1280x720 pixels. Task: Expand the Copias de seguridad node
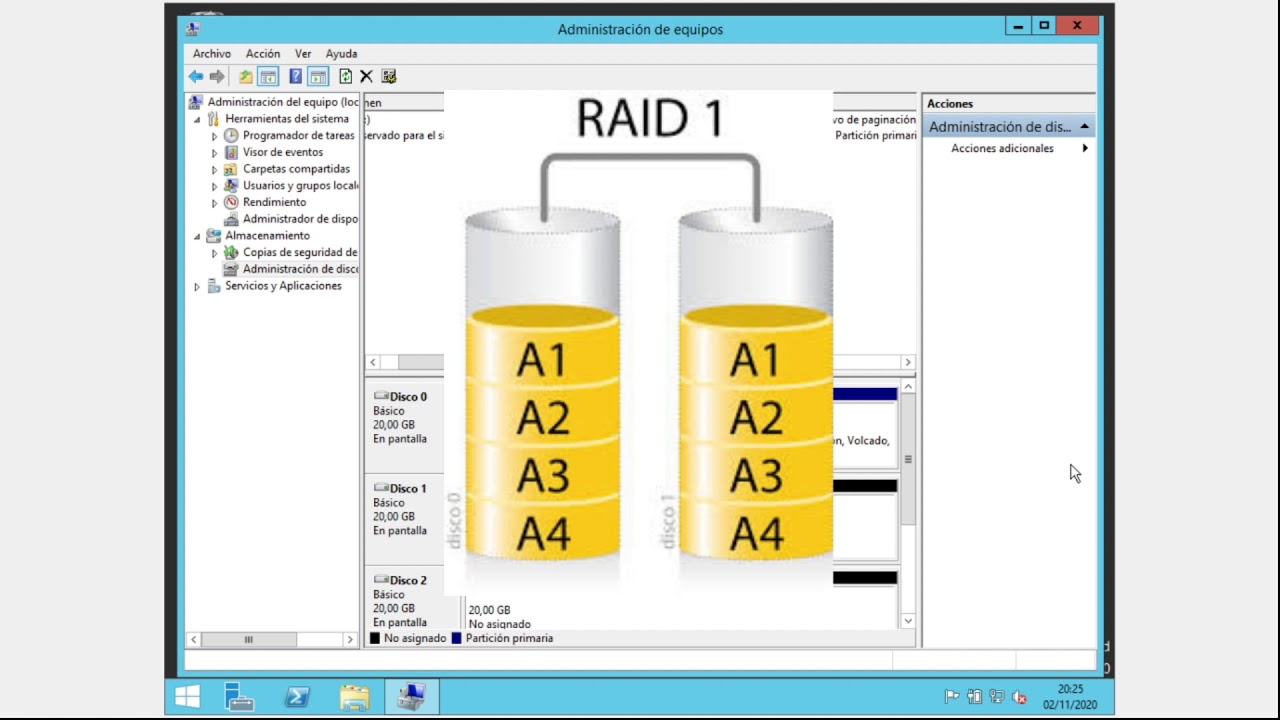tap(214, 253)
